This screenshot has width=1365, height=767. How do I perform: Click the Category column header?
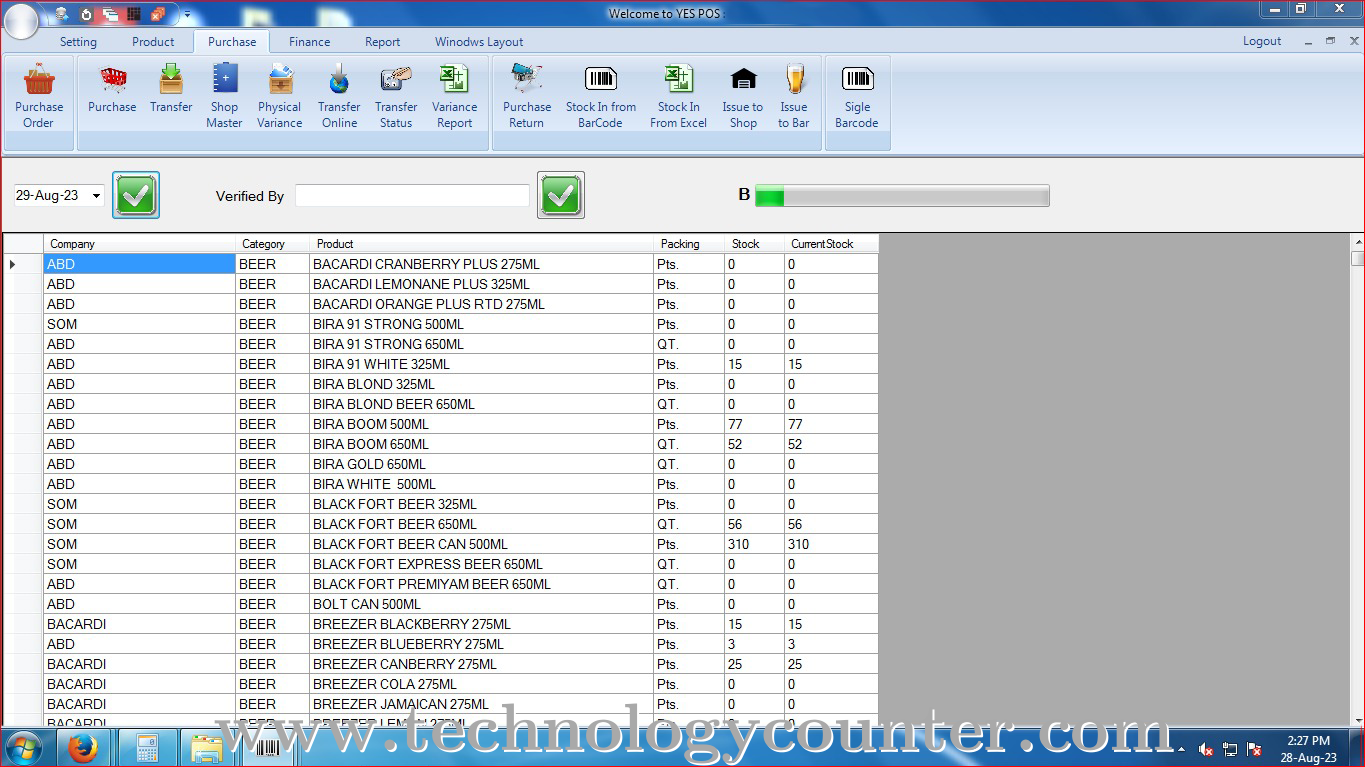coord(273,244)
